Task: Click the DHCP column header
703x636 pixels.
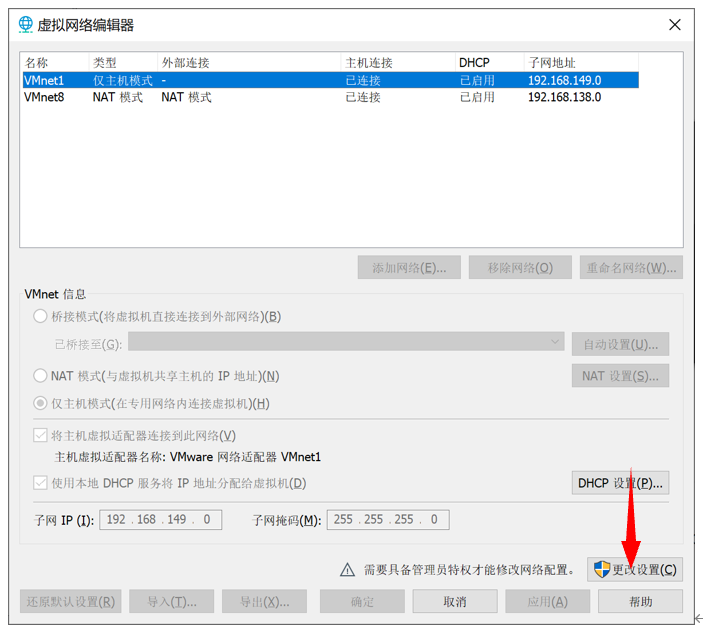Action: [x=490, y=62]
